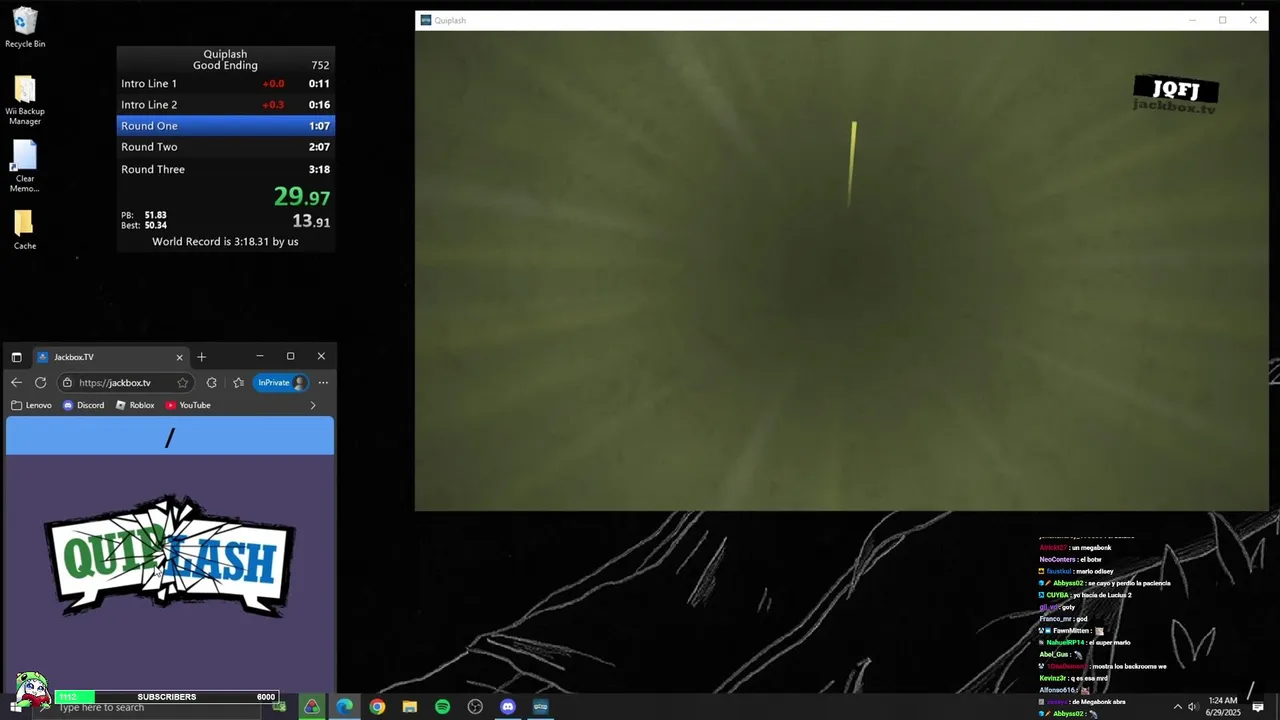Expand the favorites bar overflow chevron
This screenshot has width=1280, height=720.
313,405
